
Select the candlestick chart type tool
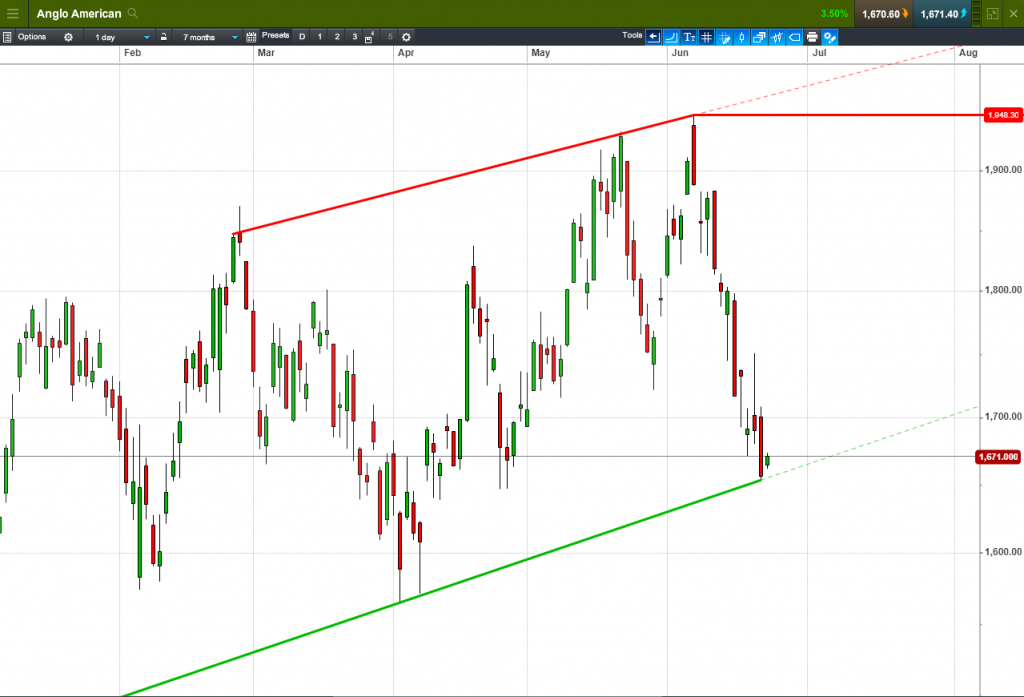coord(742,37)
